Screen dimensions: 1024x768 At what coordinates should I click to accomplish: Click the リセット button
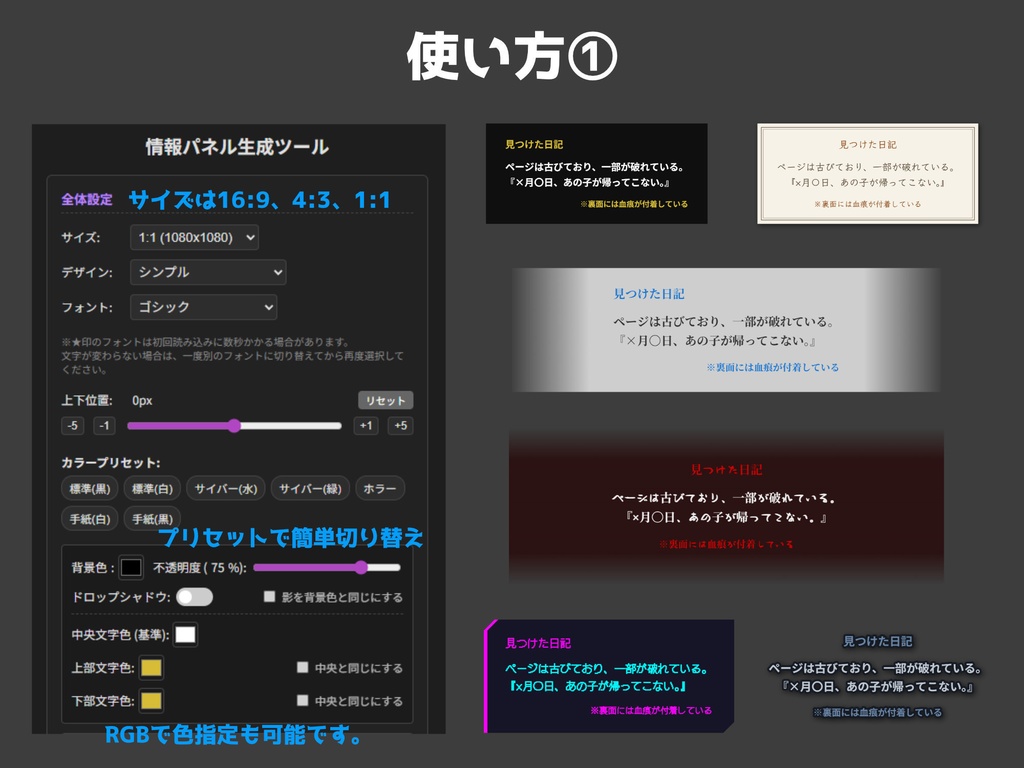(x=384, y=399)
